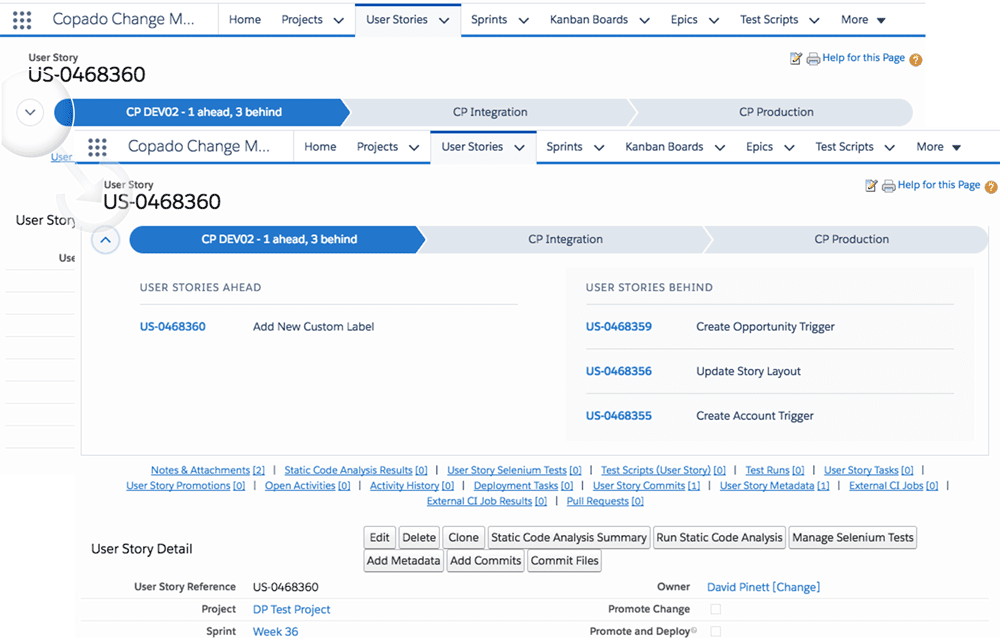The image size is (1000, 638).
Task: Click Static Code Analysis Summary button
Action: click(569, 538)
